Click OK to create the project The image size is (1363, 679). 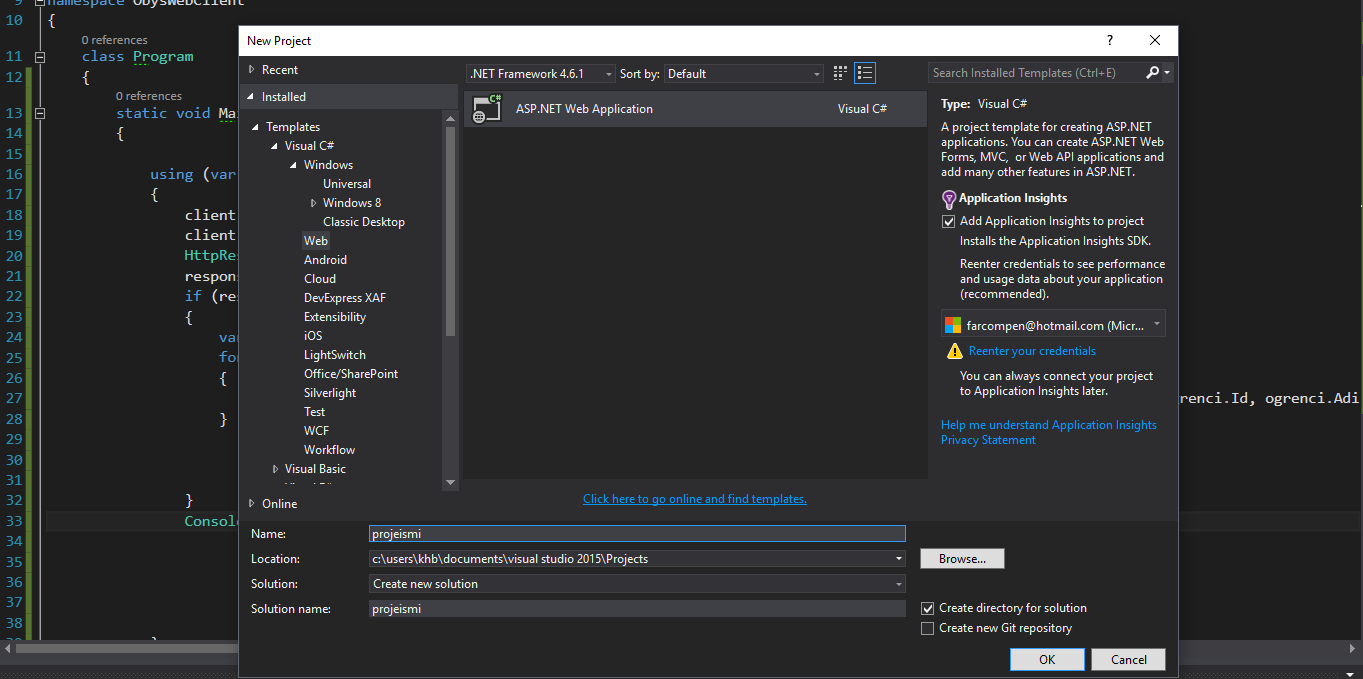(1047, 659)
